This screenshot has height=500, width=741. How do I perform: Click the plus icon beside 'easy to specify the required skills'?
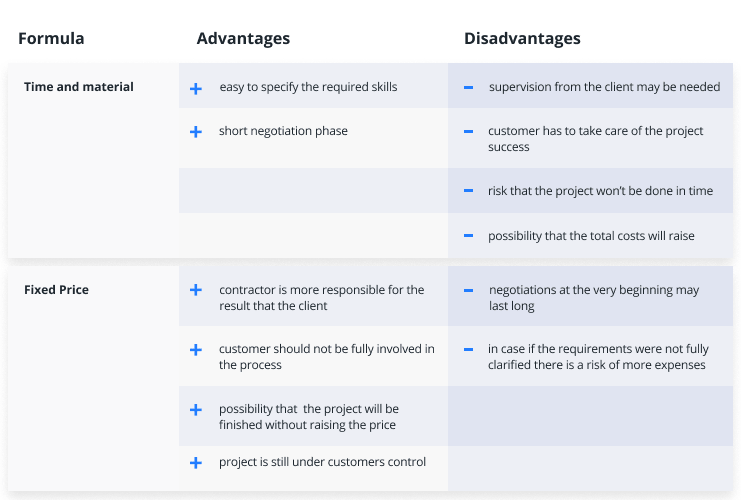(x=196, y=88)
